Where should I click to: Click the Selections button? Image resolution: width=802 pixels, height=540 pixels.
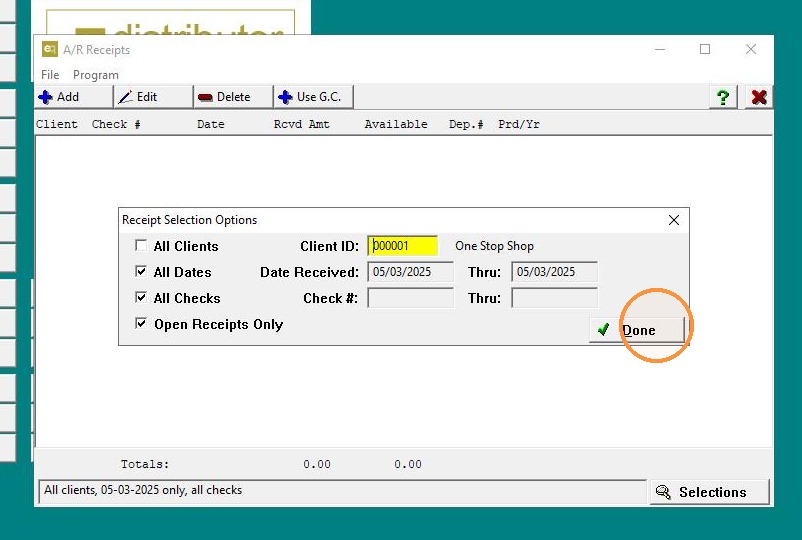point(710,492)
